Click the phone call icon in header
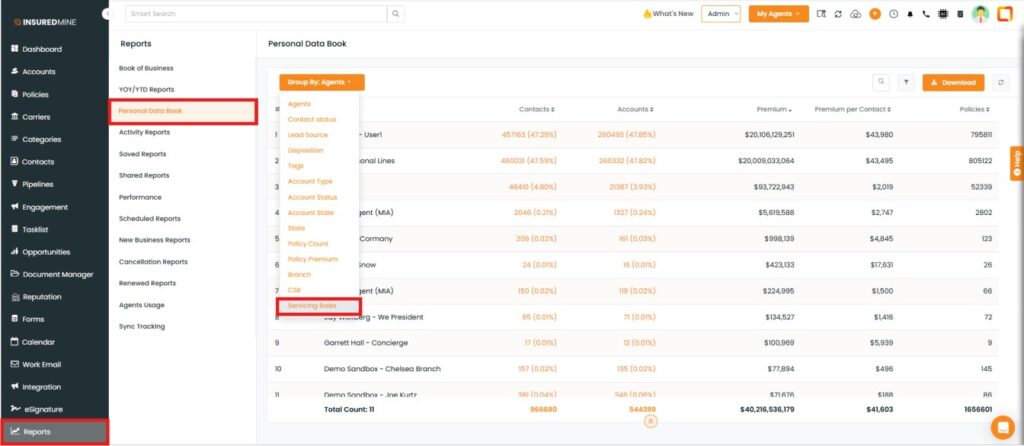1024x446 pixels. point(926,14)
